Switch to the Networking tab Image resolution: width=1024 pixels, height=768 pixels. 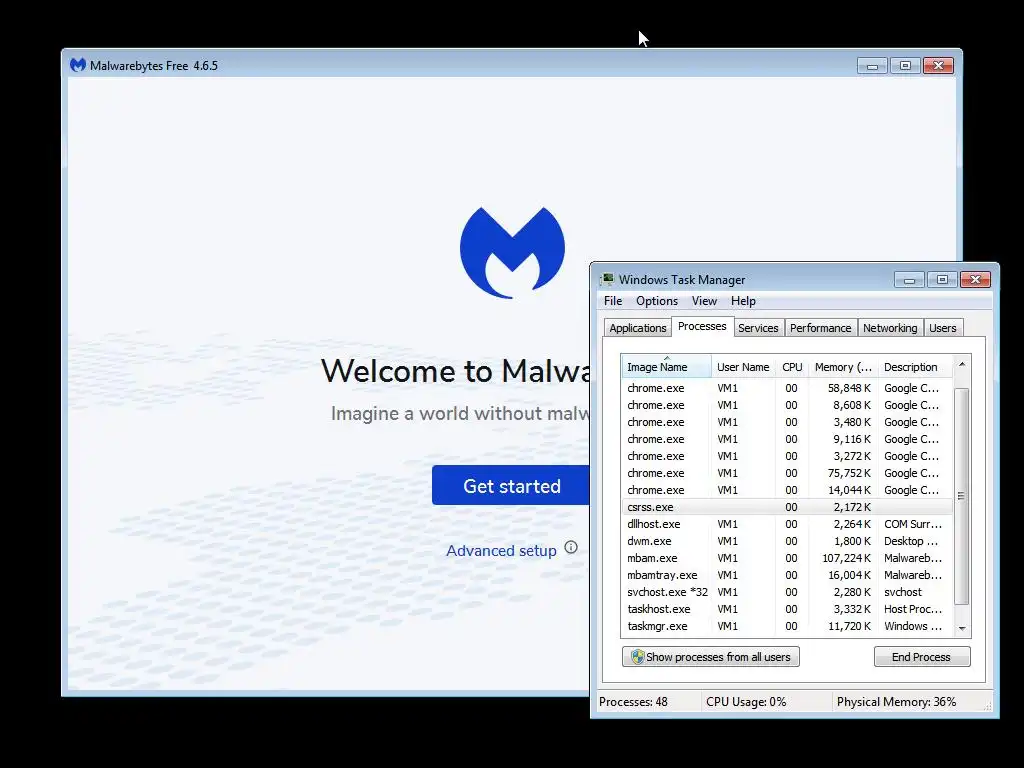click(x=889, y=328)
